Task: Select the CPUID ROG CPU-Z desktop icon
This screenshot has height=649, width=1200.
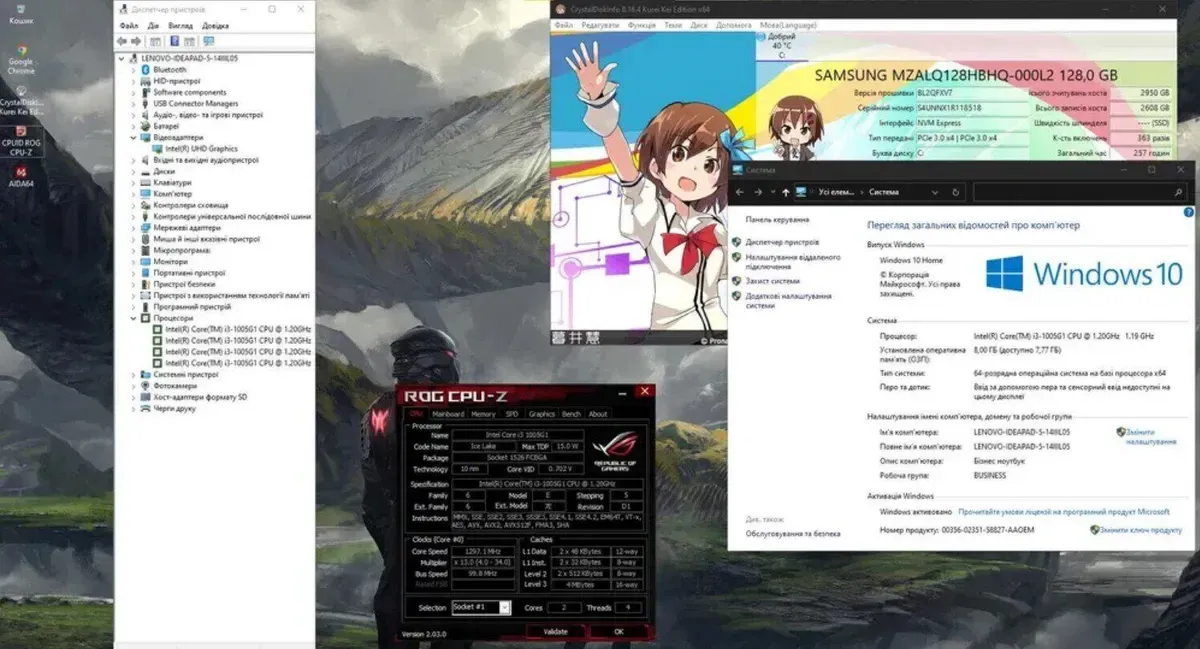Action: click(x=21, y=135)
